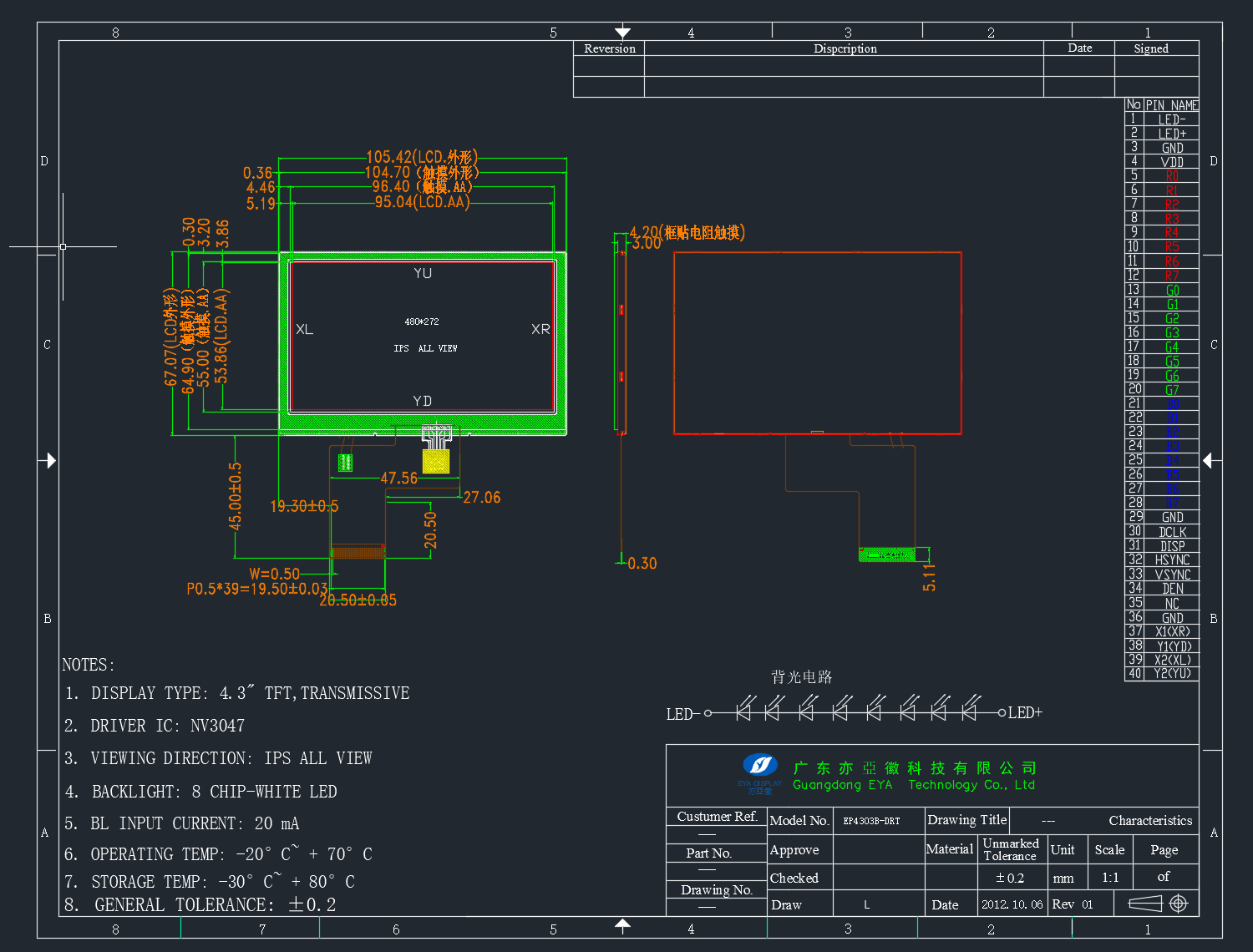Click the 'P0.5*39=19.50±0.03' pitch annotation
The width and height of the screenshot is (1253, 952).
[x=257, y=589]
